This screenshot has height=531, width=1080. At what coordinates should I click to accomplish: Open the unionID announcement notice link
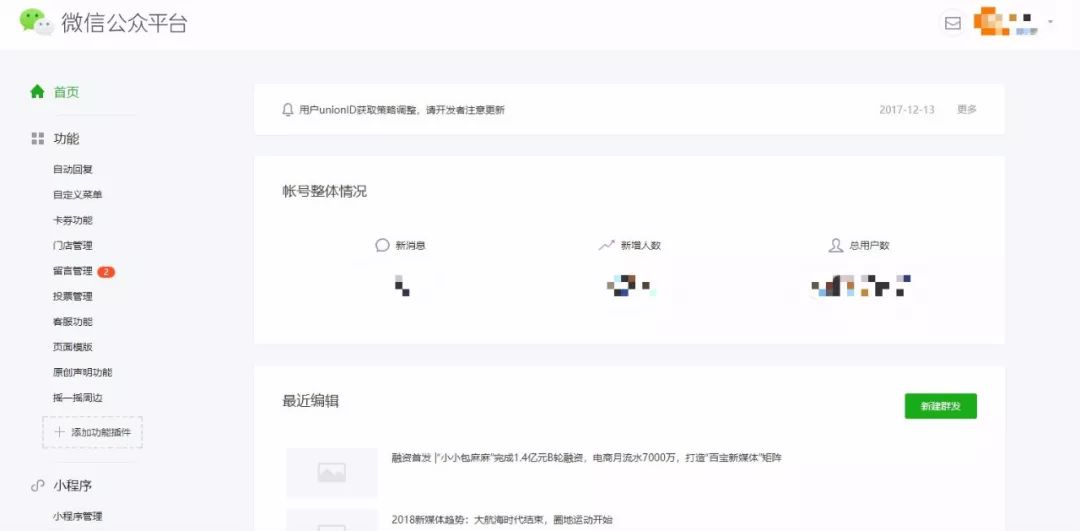pyautogui.click(x=402, y=110)
